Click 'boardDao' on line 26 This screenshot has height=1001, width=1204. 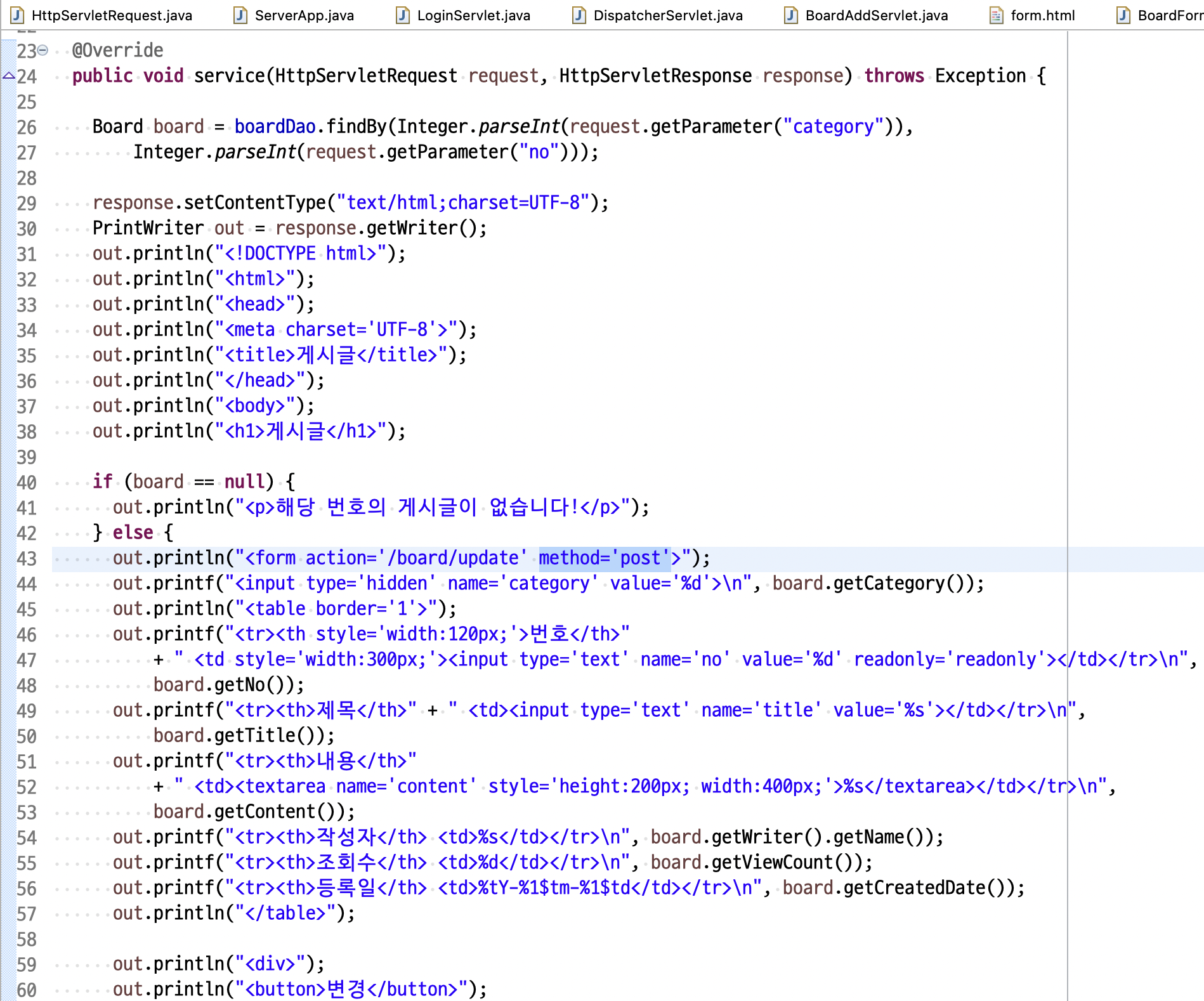(x=275, y=127)
